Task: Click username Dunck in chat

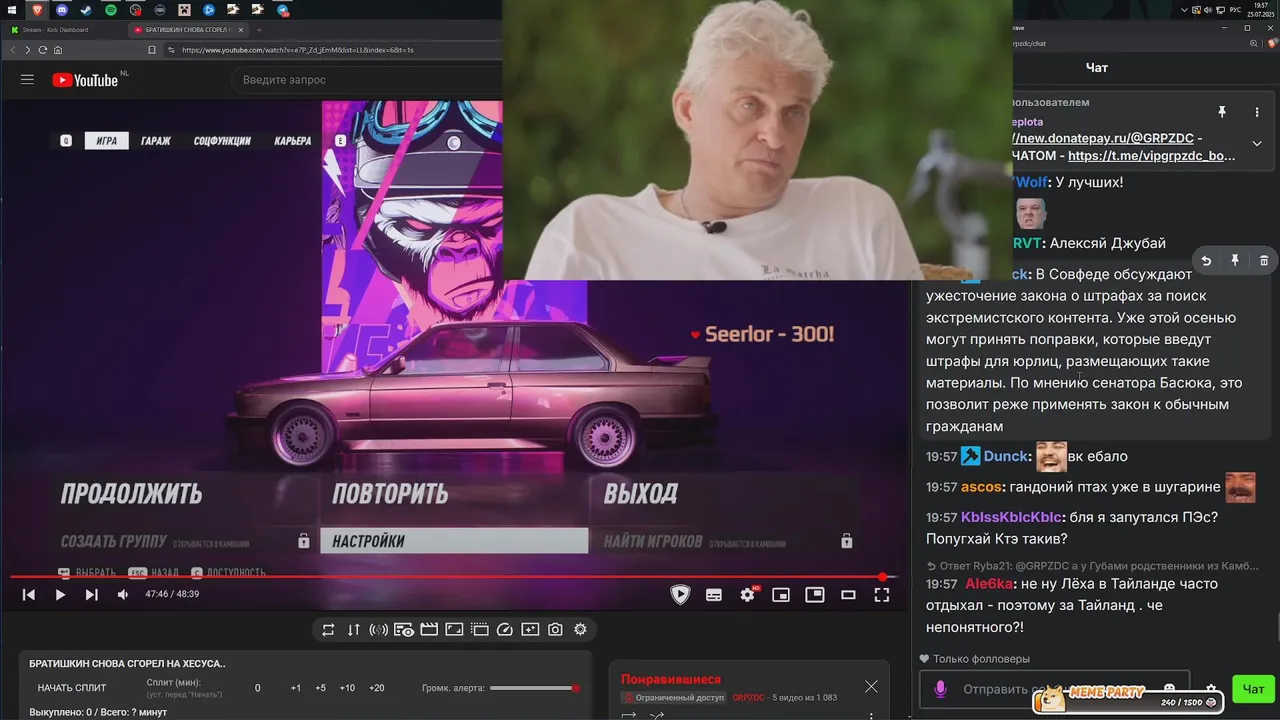Action: point(1005,456)
